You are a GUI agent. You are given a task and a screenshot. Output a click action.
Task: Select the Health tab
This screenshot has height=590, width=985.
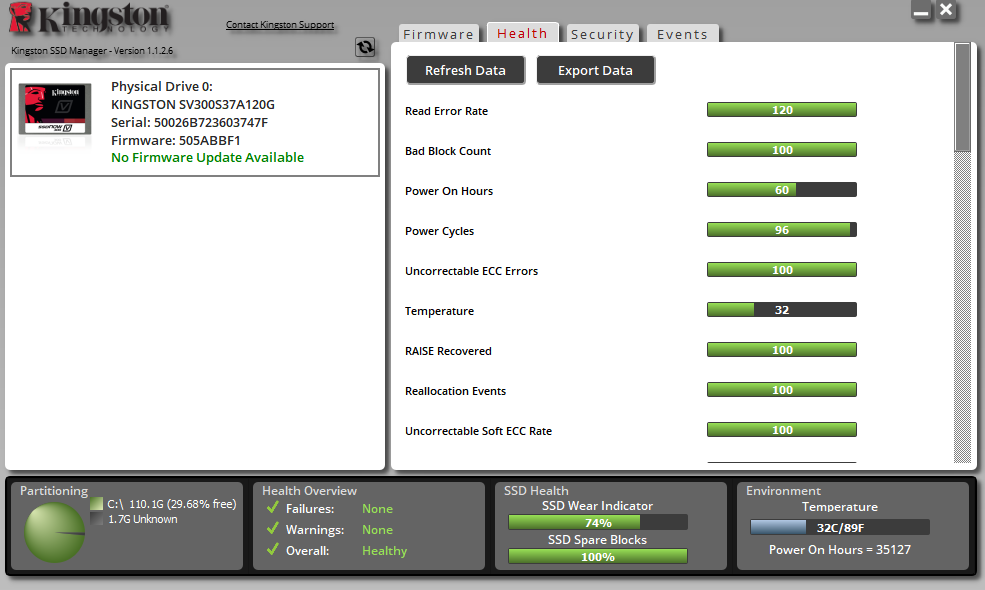522,33
